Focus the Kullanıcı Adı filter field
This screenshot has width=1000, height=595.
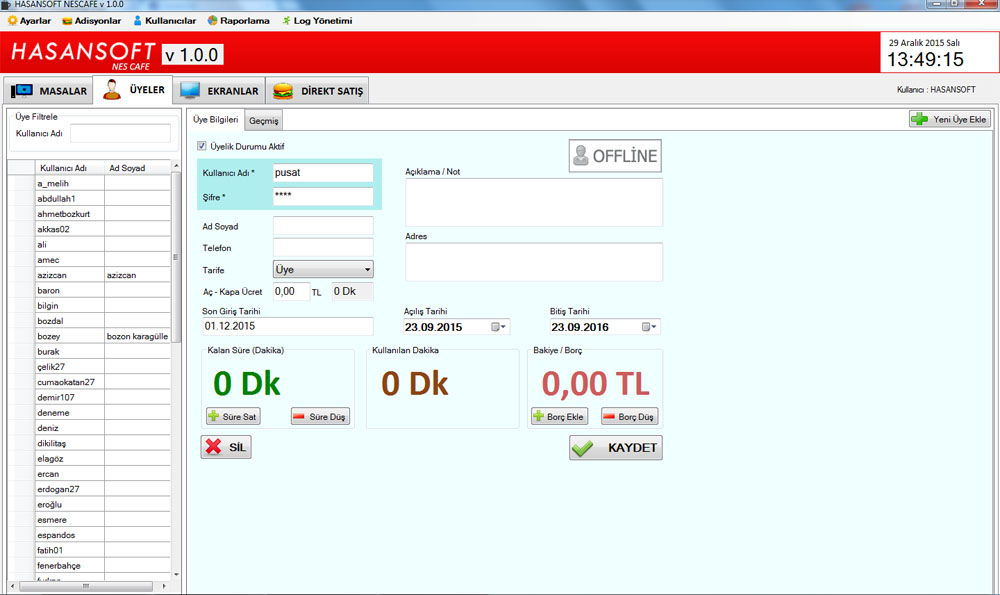(x=121, y=133)
